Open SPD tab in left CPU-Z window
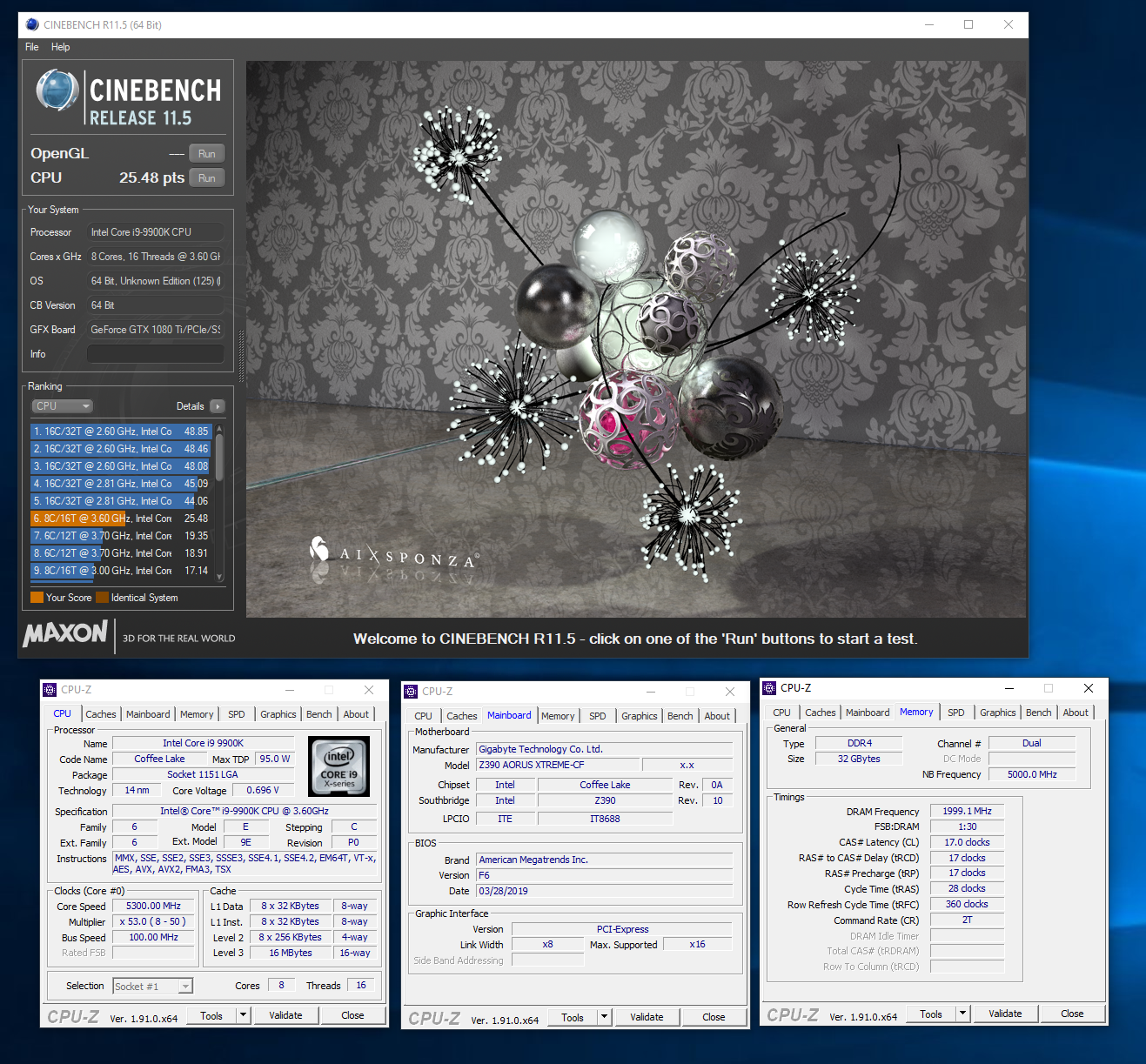1146x1064 pixels. (x=237, y=714)
